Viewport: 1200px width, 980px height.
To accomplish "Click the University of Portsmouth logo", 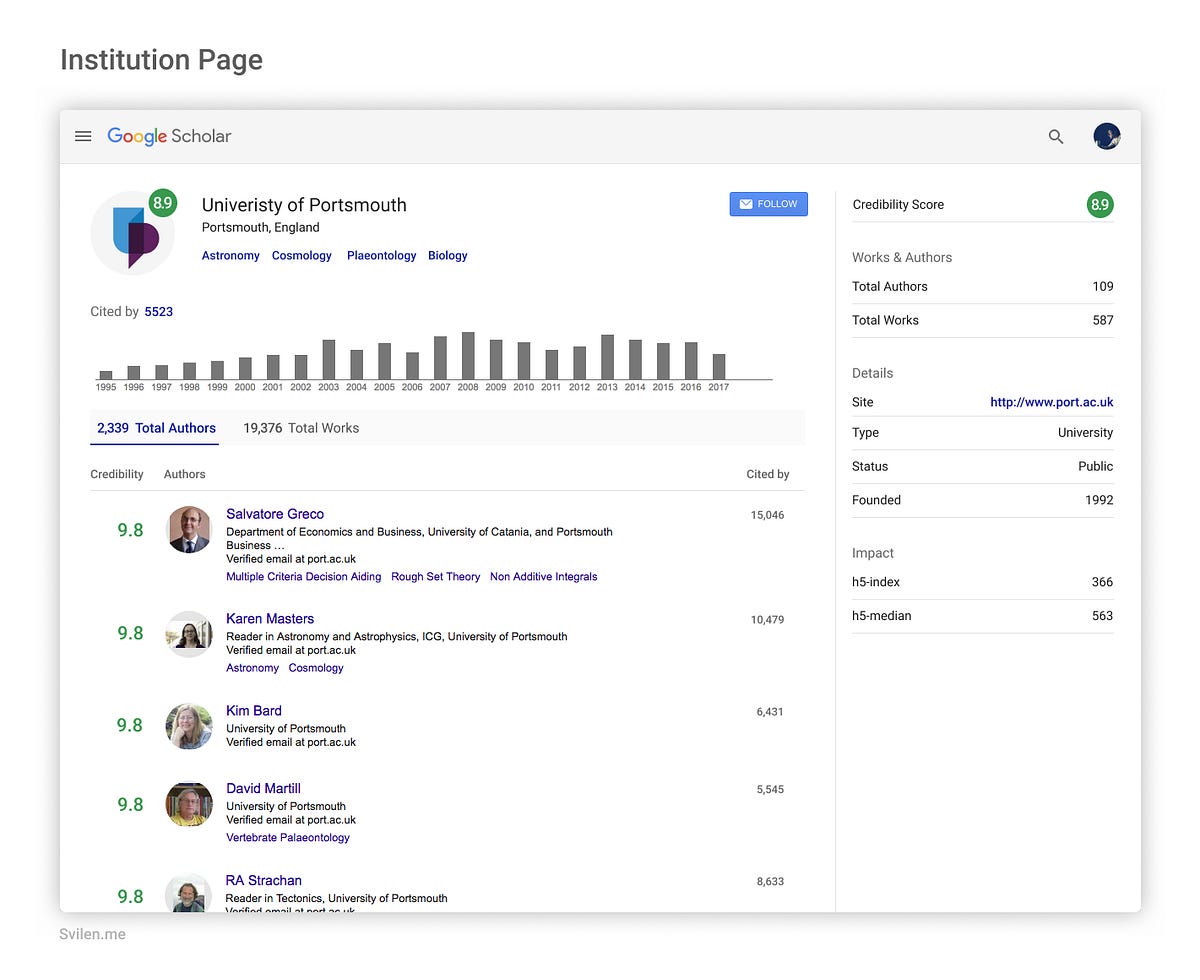I will 132,233.
